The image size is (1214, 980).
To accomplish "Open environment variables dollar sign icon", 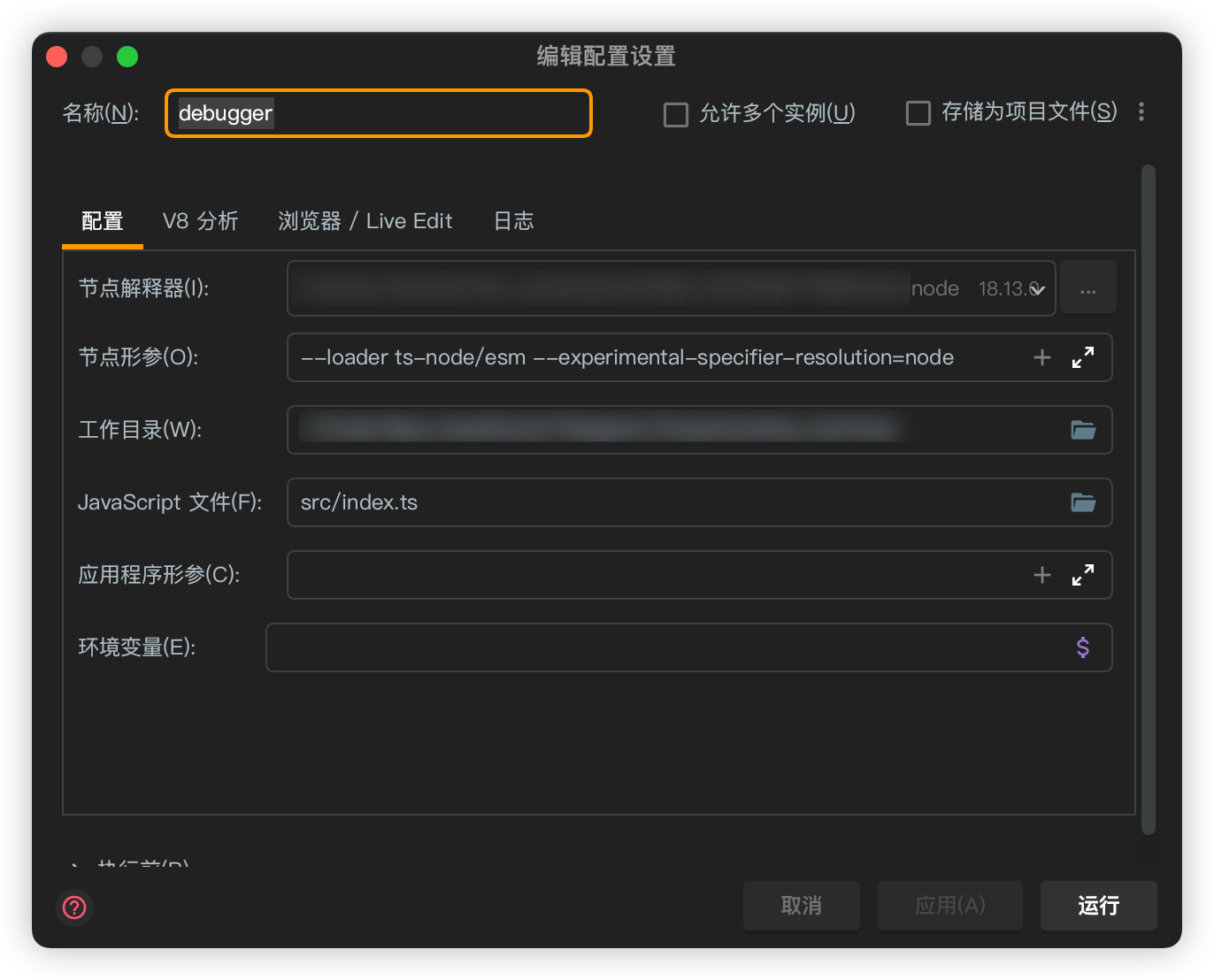I will tap(1083, 647).
